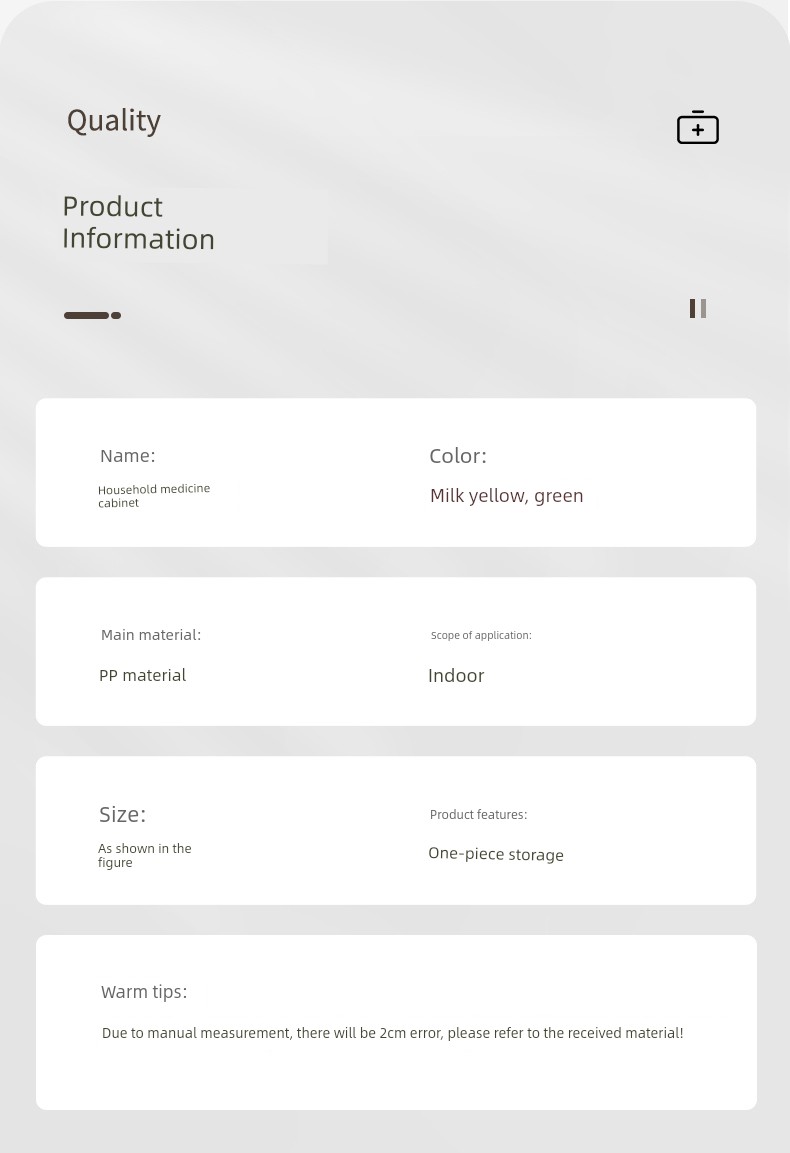Click As shown in the figure text

point(144,855)
